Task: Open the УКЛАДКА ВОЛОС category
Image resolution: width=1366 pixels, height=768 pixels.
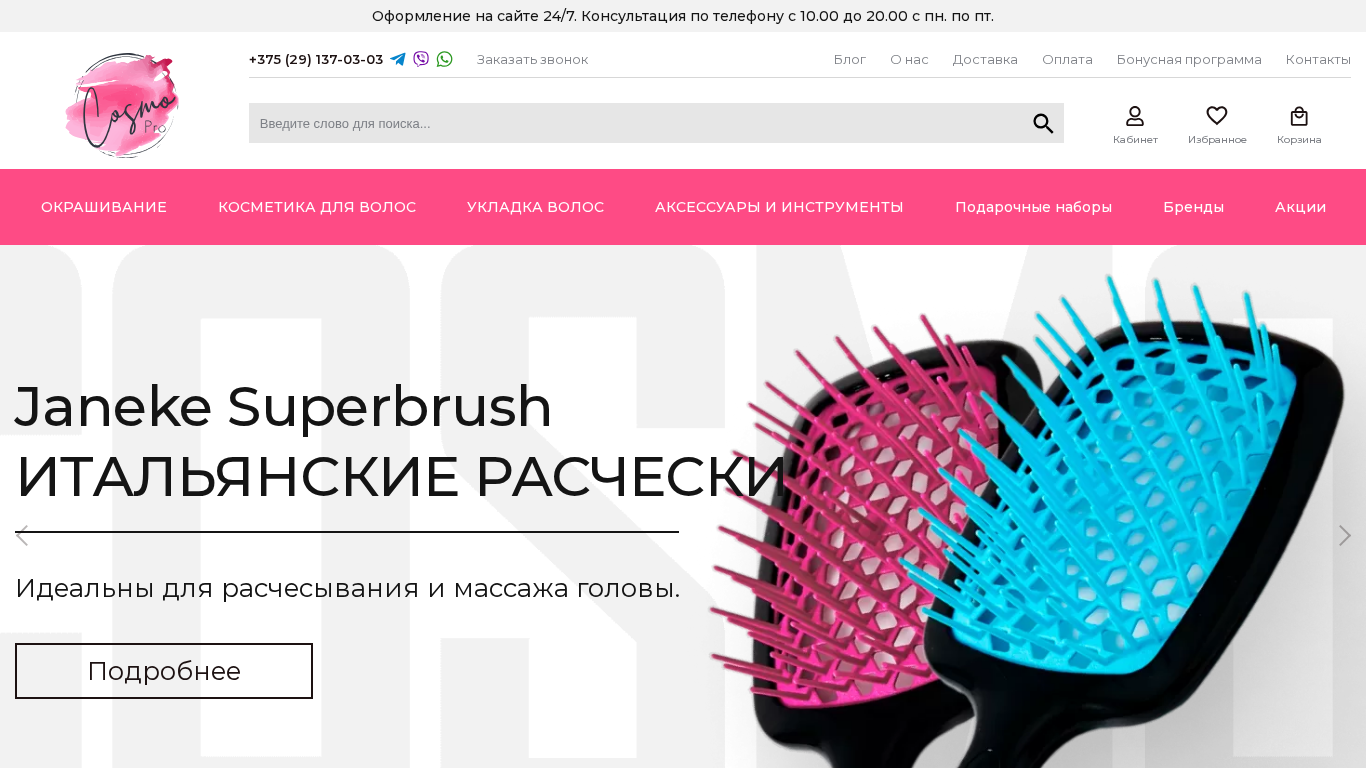Action: tap(535, 207)
